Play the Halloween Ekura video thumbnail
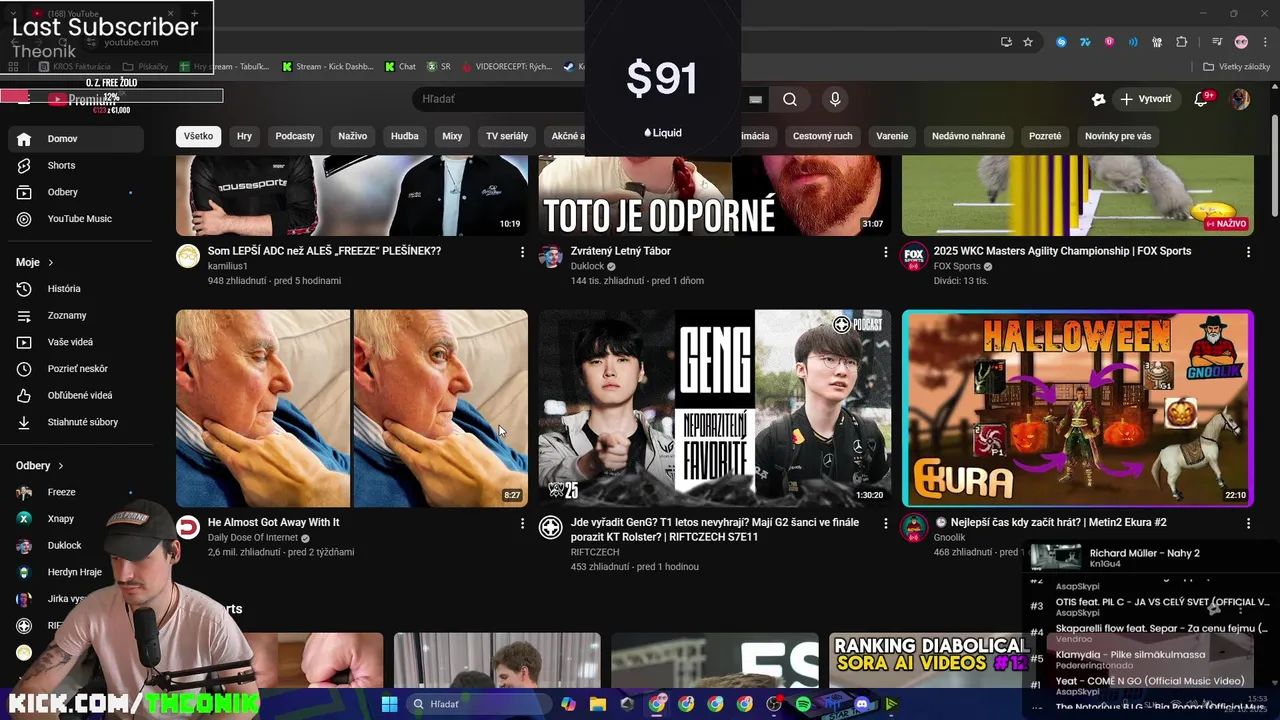This screenshot has height=720, width=1280. click(x=1078, y=408)
